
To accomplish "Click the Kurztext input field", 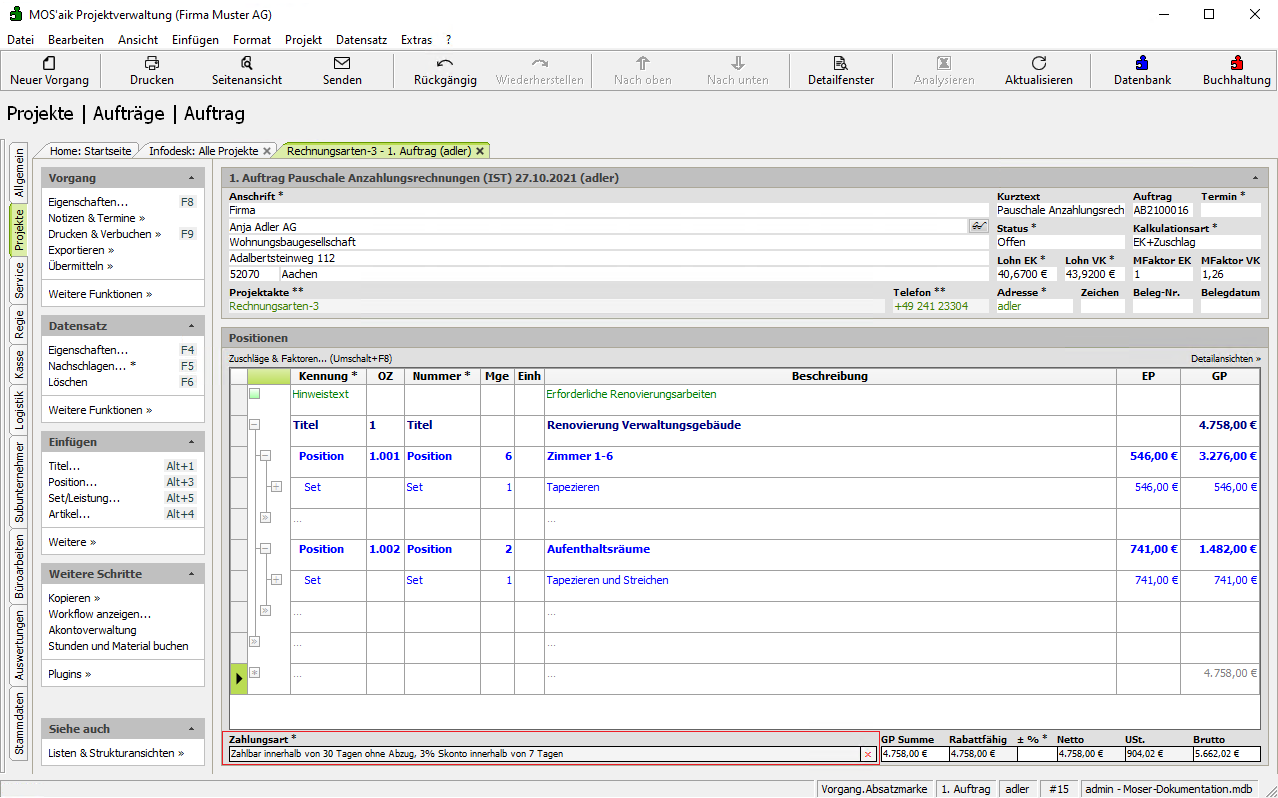I will coord(1060,210).
